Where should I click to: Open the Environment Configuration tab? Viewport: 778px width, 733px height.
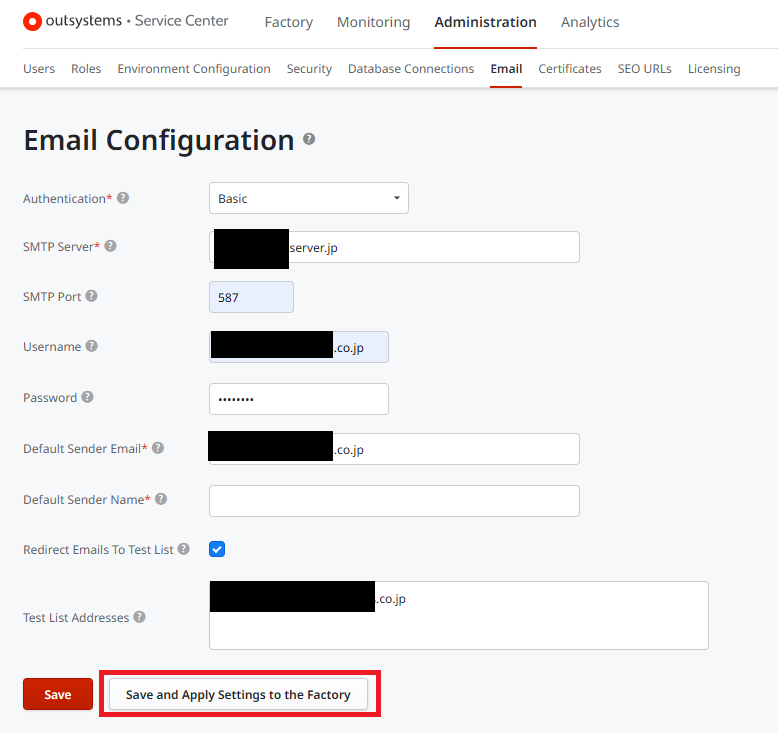tap(194, 69)
